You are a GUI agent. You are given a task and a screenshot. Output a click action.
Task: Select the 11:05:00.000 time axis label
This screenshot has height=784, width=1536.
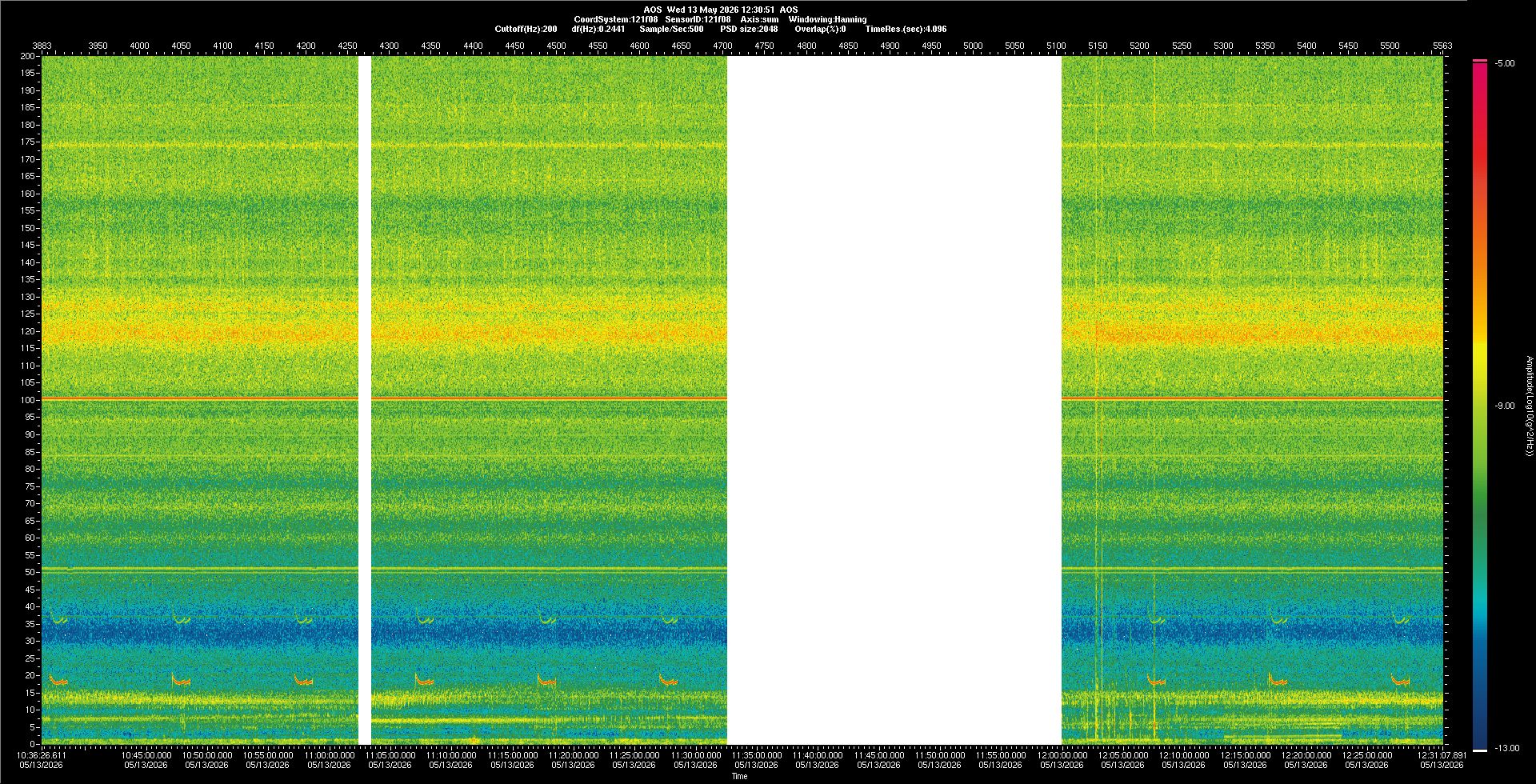point(390,754)
